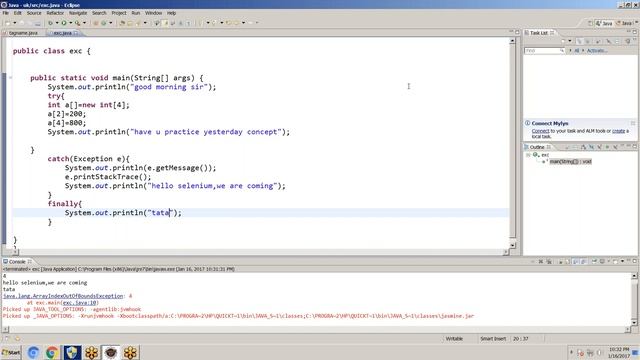Image resolution: width=640 pixels, height=360 pixels.
Task: Open the ArrayIndexOutOfBoundsException console link
Action: coord(63,296)
